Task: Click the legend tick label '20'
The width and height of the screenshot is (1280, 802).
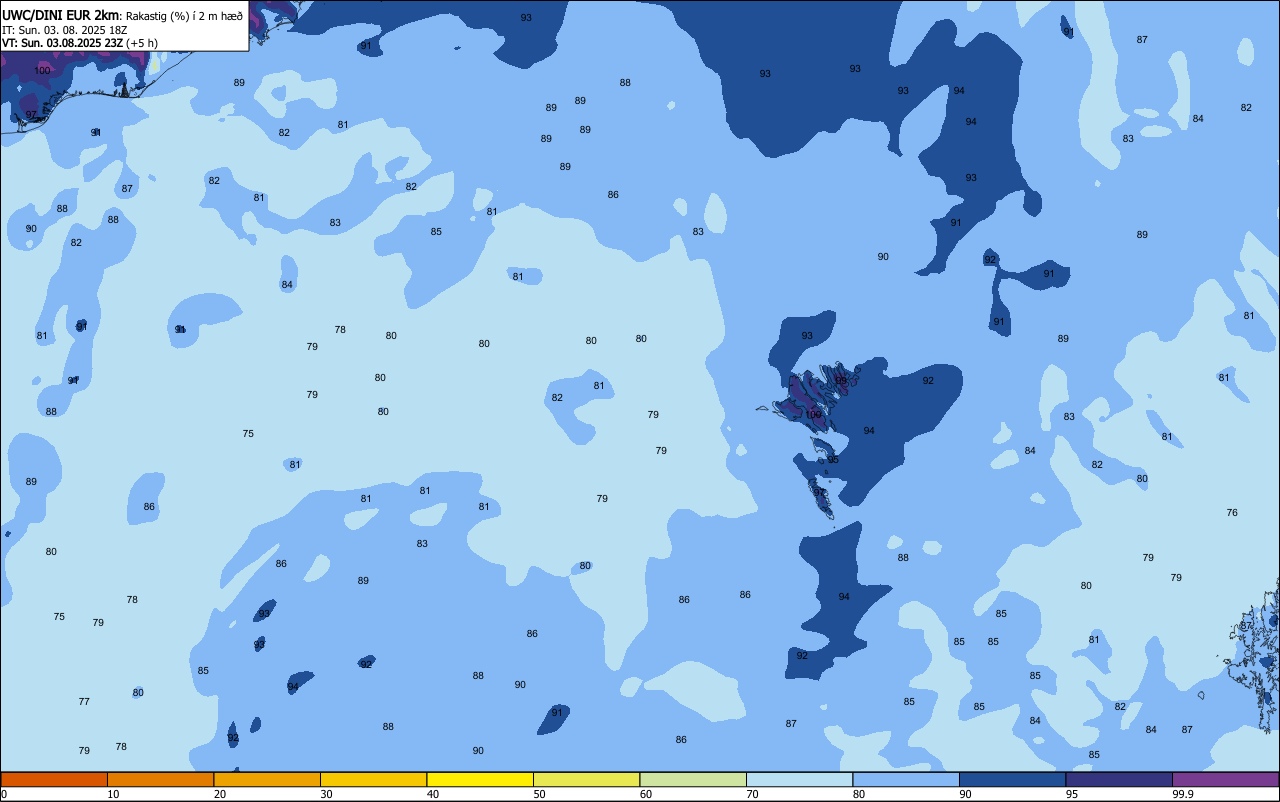Action: [x=220, y=794]
